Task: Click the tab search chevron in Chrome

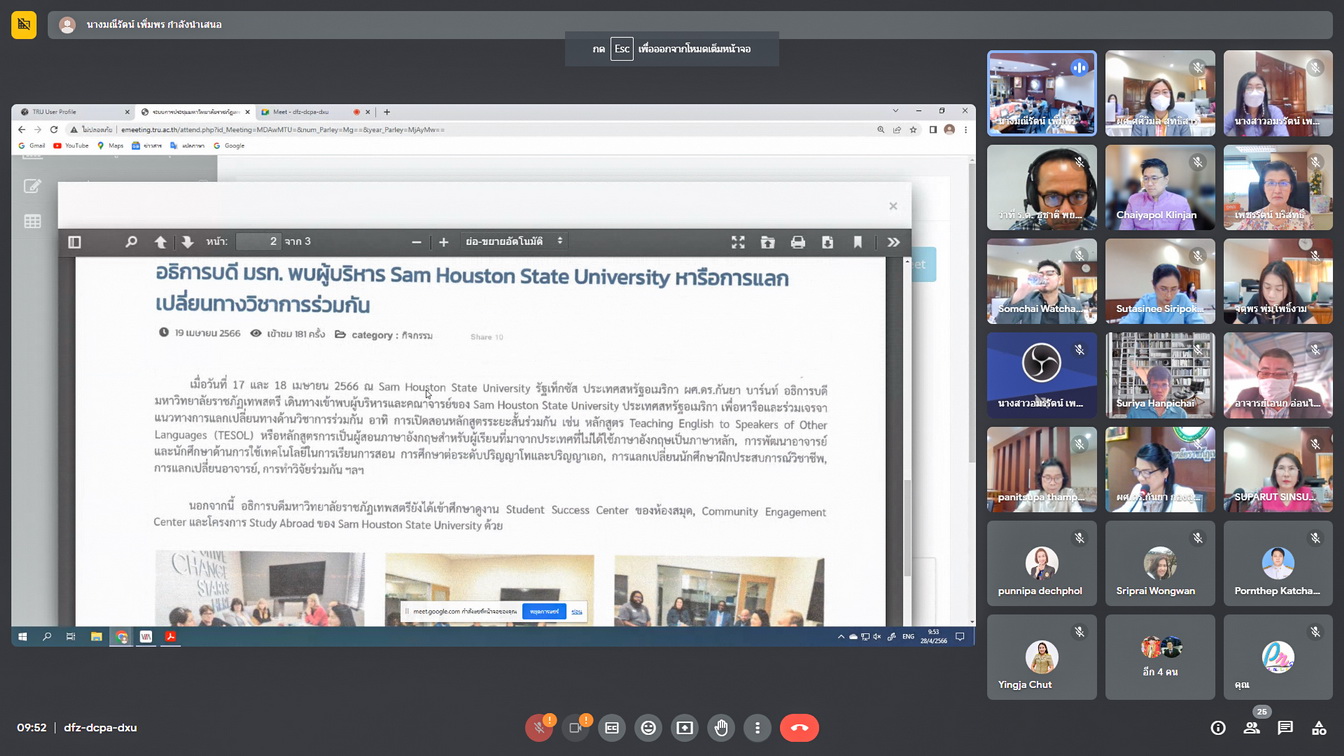Action: (895, 111)
